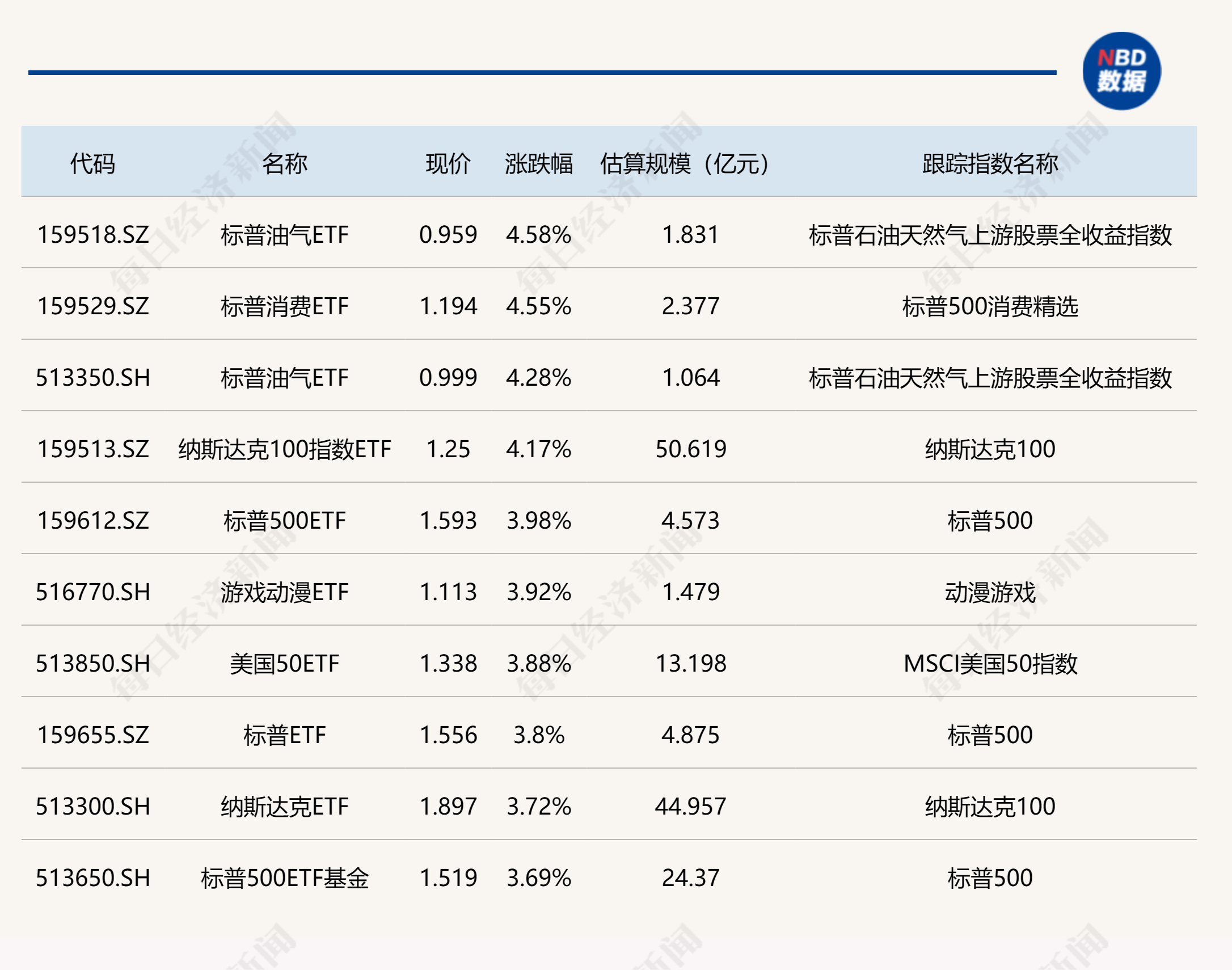The width and height of the screenshot is (1232, 970).
Task: Click the scale value 24.37
Action: coord(690,878)
